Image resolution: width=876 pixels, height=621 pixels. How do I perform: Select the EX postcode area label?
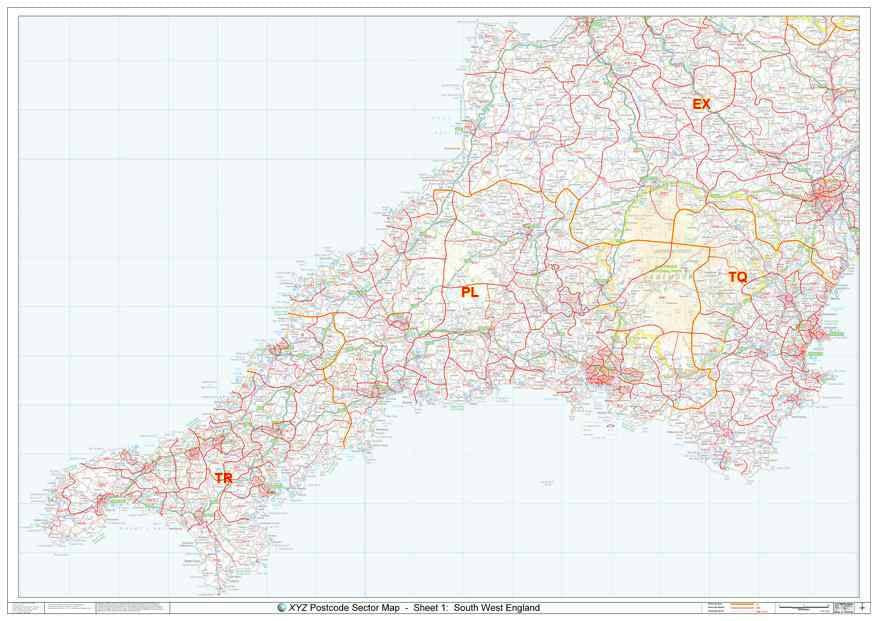[x=703, y=103]
